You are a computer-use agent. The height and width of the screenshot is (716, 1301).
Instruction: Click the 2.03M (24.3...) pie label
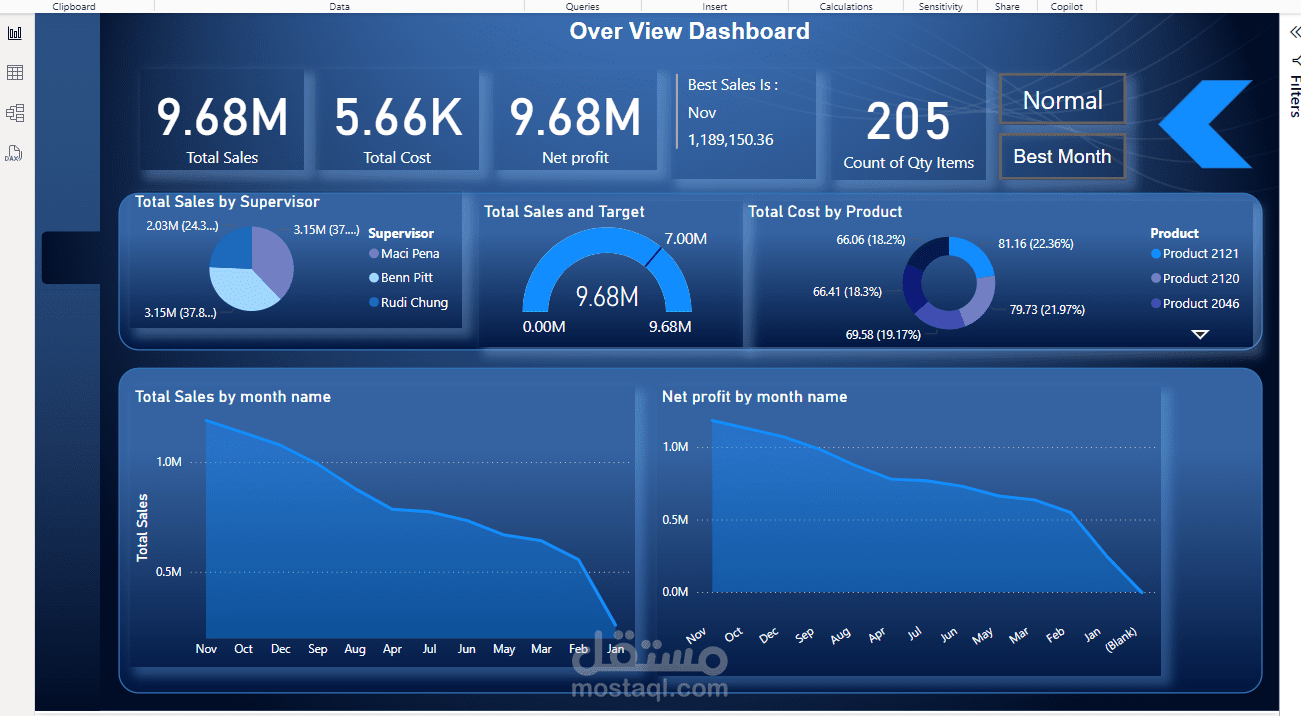(182, 226)
